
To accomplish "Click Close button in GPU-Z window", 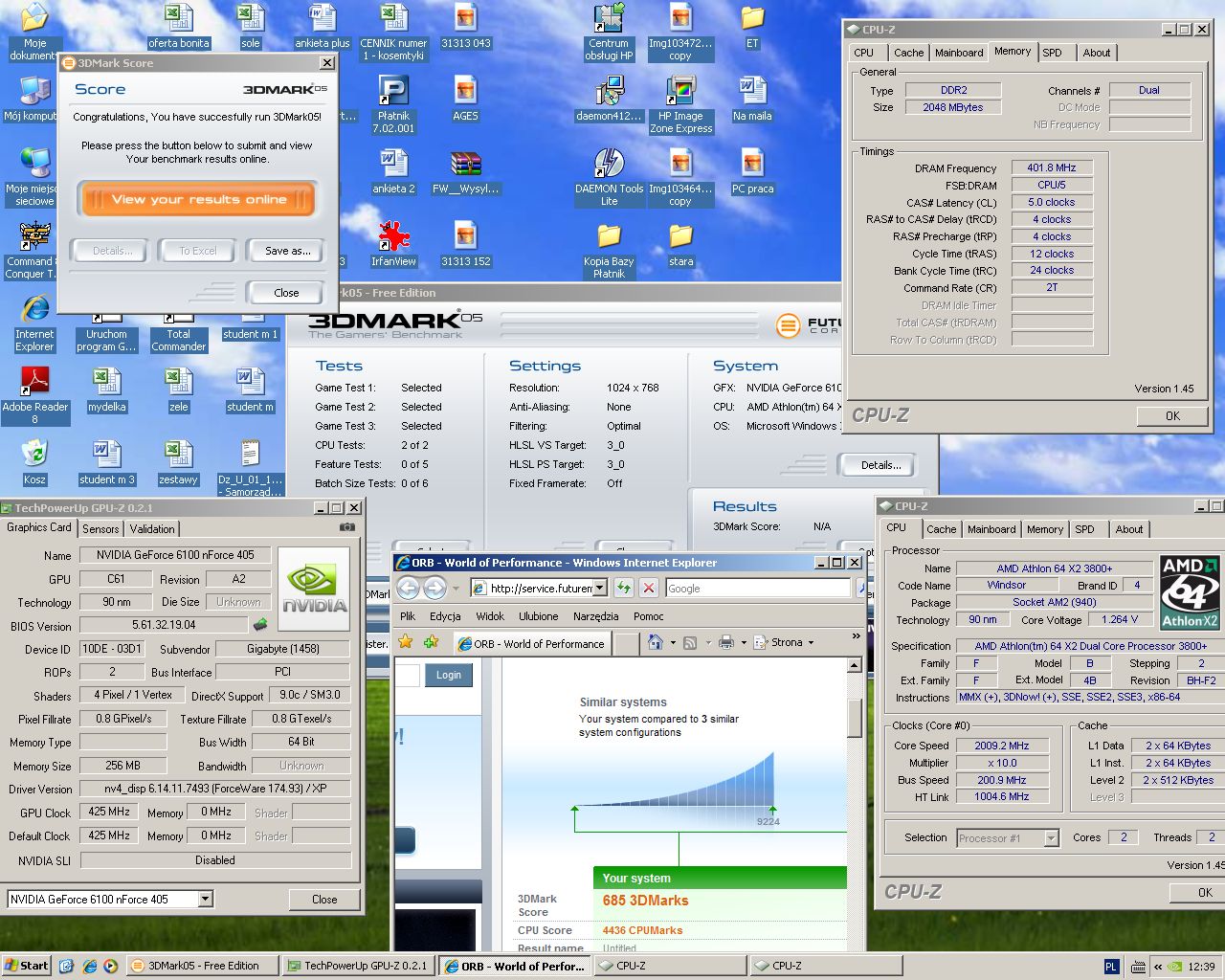I will tap(324, 899).
